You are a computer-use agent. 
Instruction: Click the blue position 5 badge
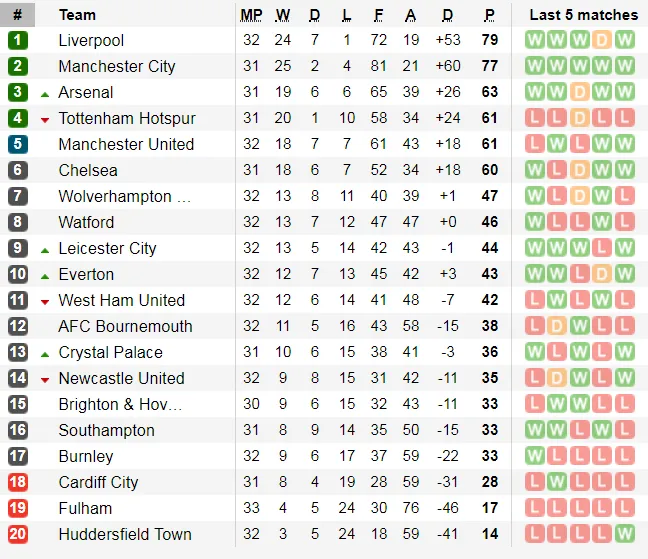[17, 145]
